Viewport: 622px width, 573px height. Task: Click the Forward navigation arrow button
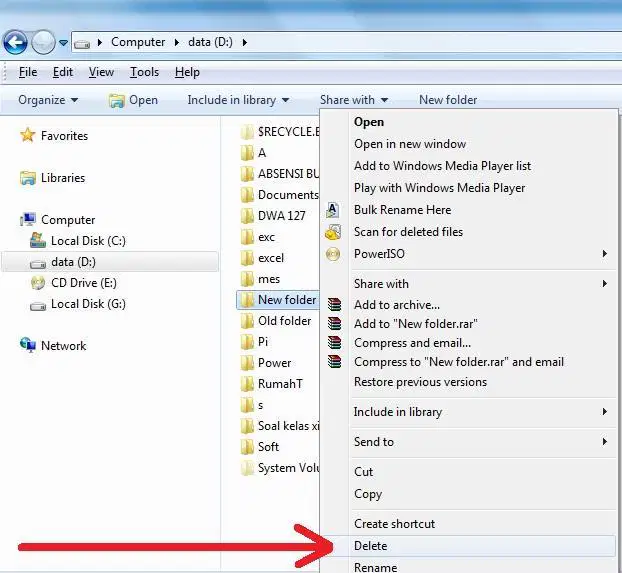click(x=43, y=42)
